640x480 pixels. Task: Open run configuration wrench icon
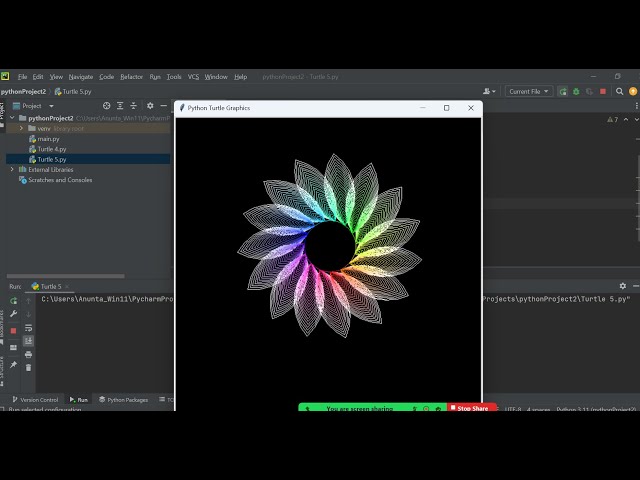point(13,314)
